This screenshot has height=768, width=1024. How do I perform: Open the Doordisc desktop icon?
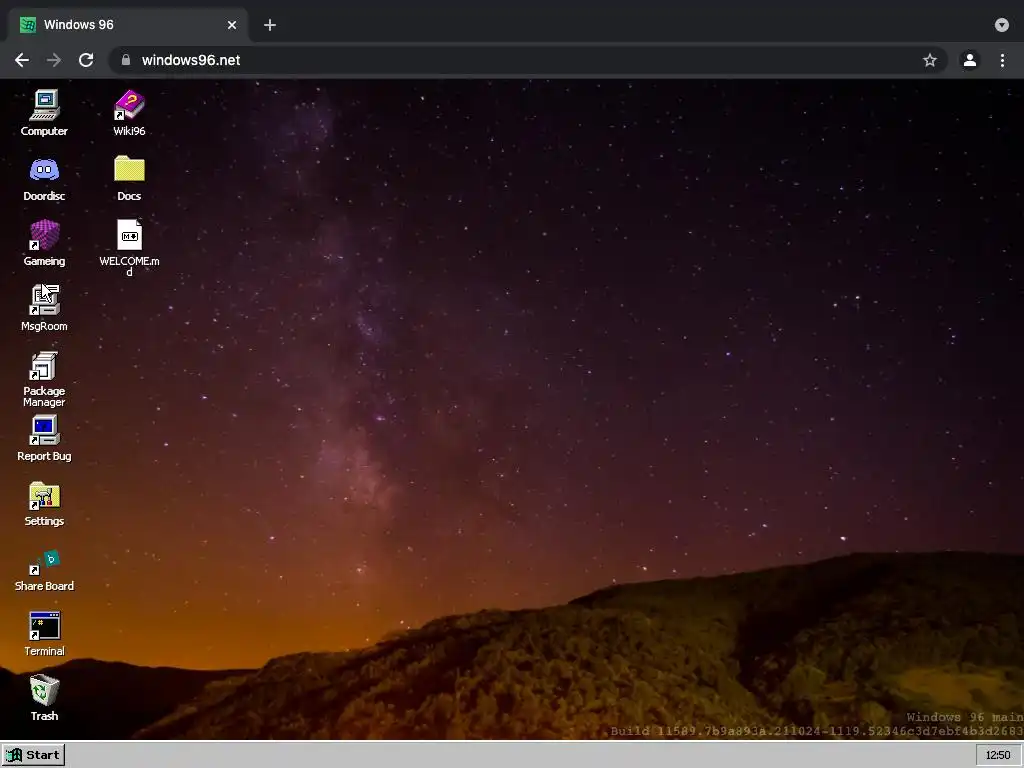tap(44, 178)
